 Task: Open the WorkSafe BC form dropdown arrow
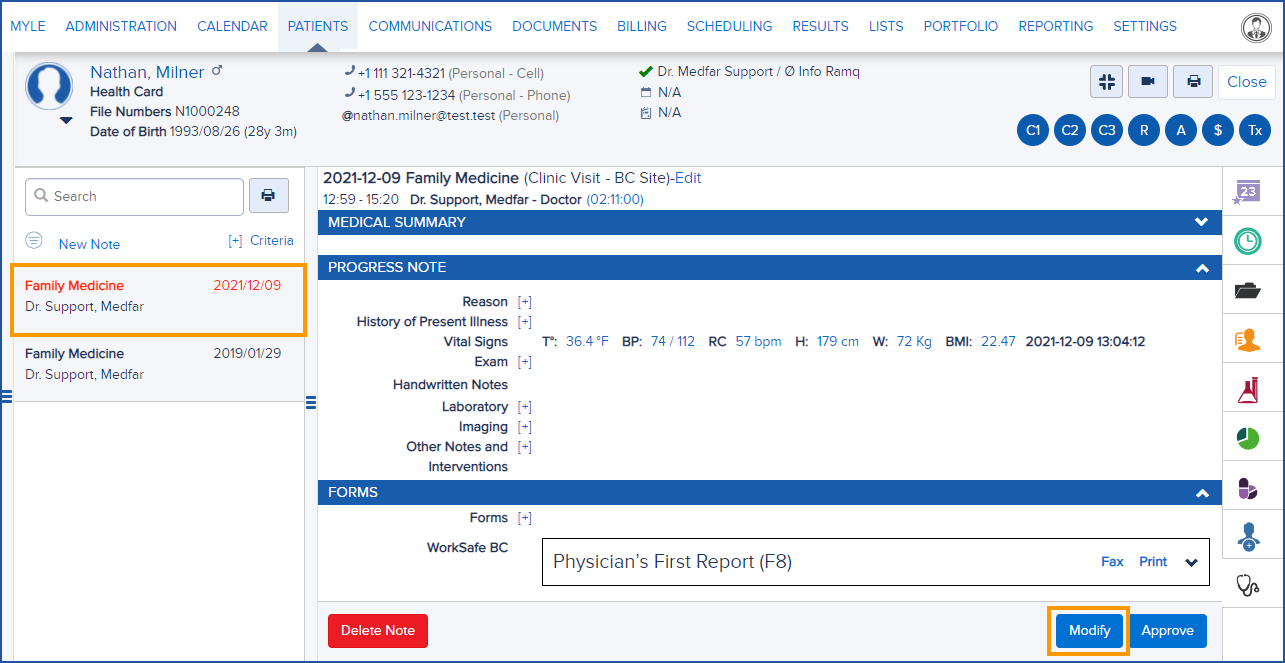click(x=1191, y=562)
